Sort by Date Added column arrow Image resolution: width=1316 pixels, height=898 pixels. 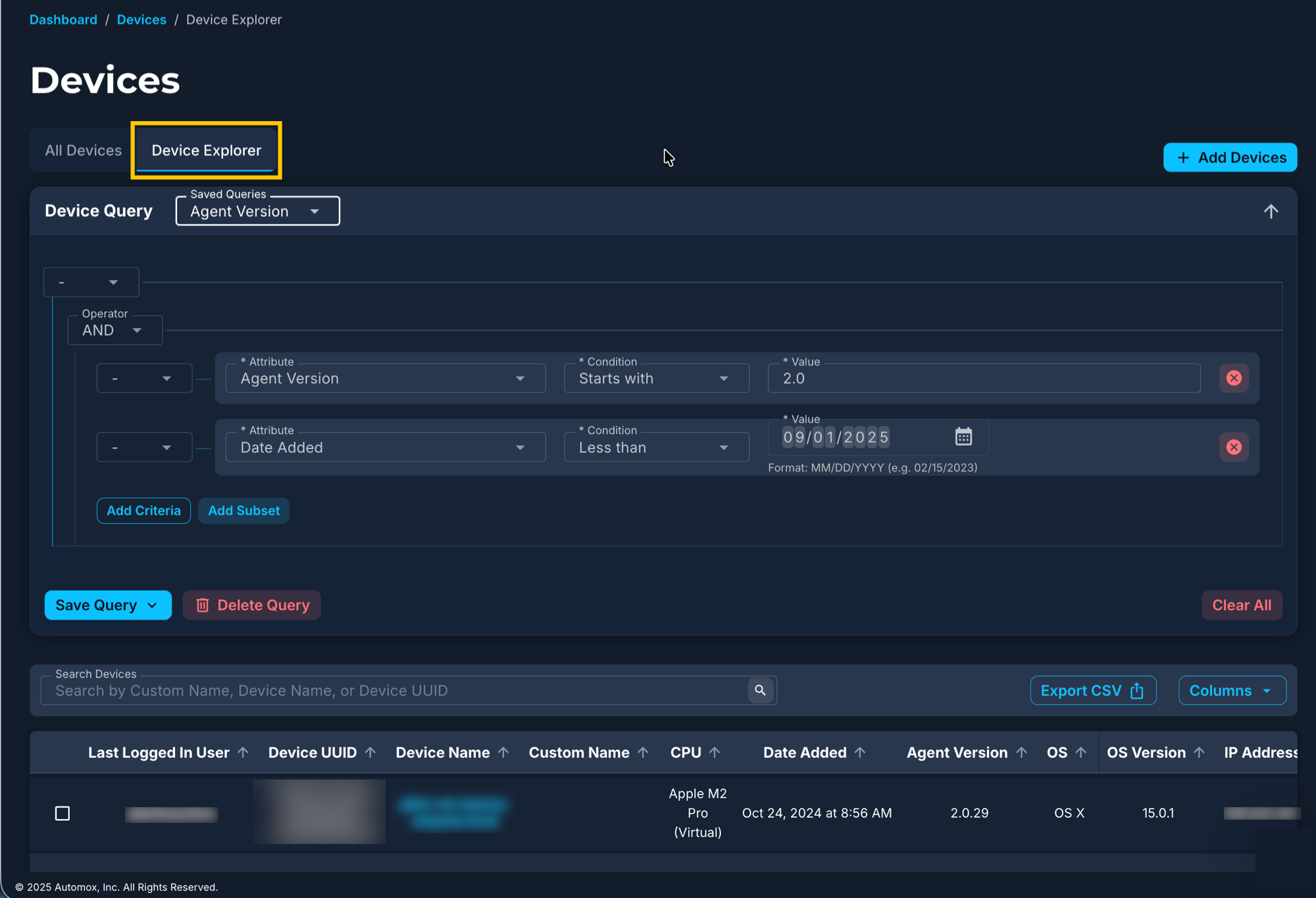tap(860, 753)
